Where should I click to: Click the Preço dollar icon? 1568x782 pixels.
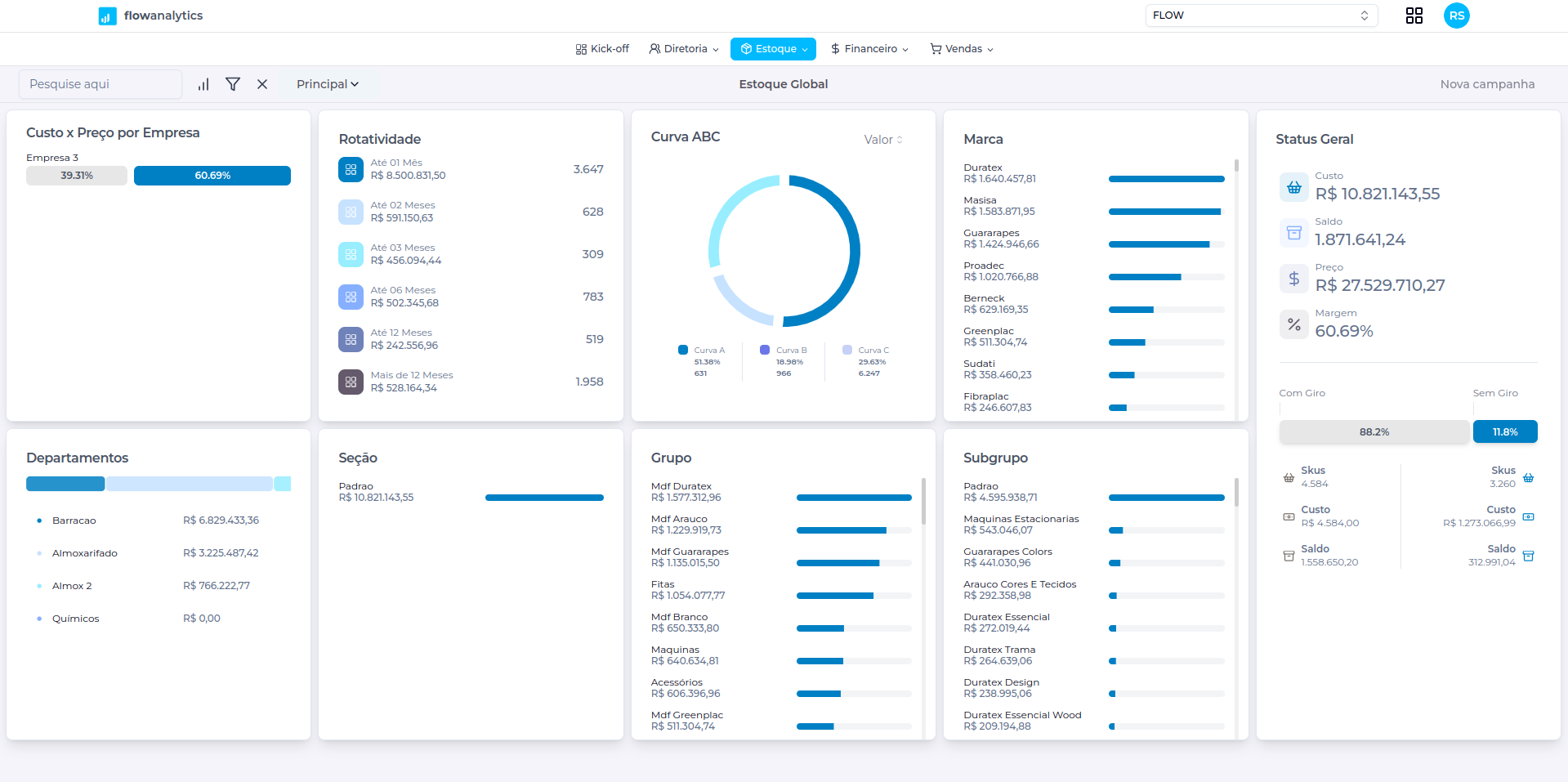coord(1294,279)
